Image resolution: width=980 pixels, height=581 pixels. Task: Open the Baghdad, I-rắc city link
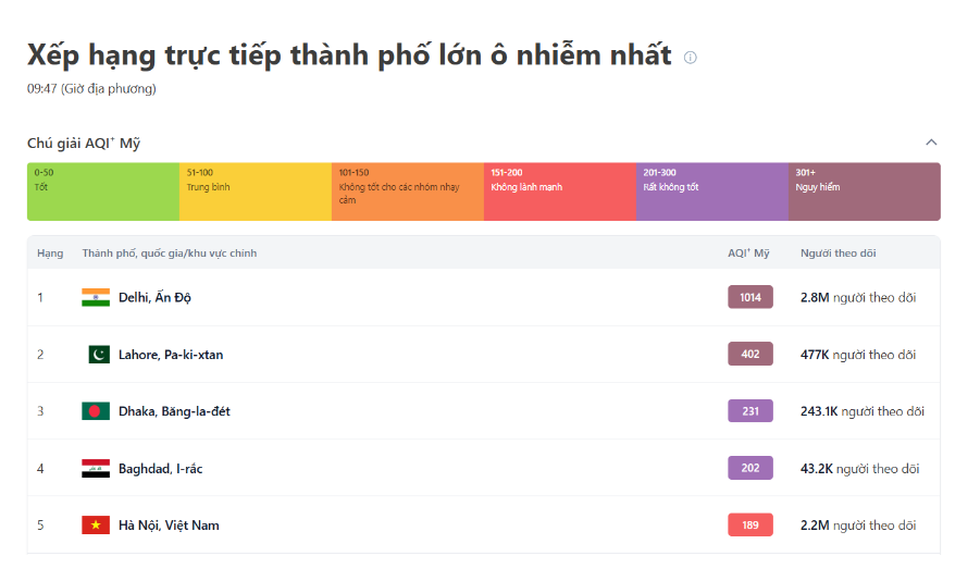(x=160, y=468)
